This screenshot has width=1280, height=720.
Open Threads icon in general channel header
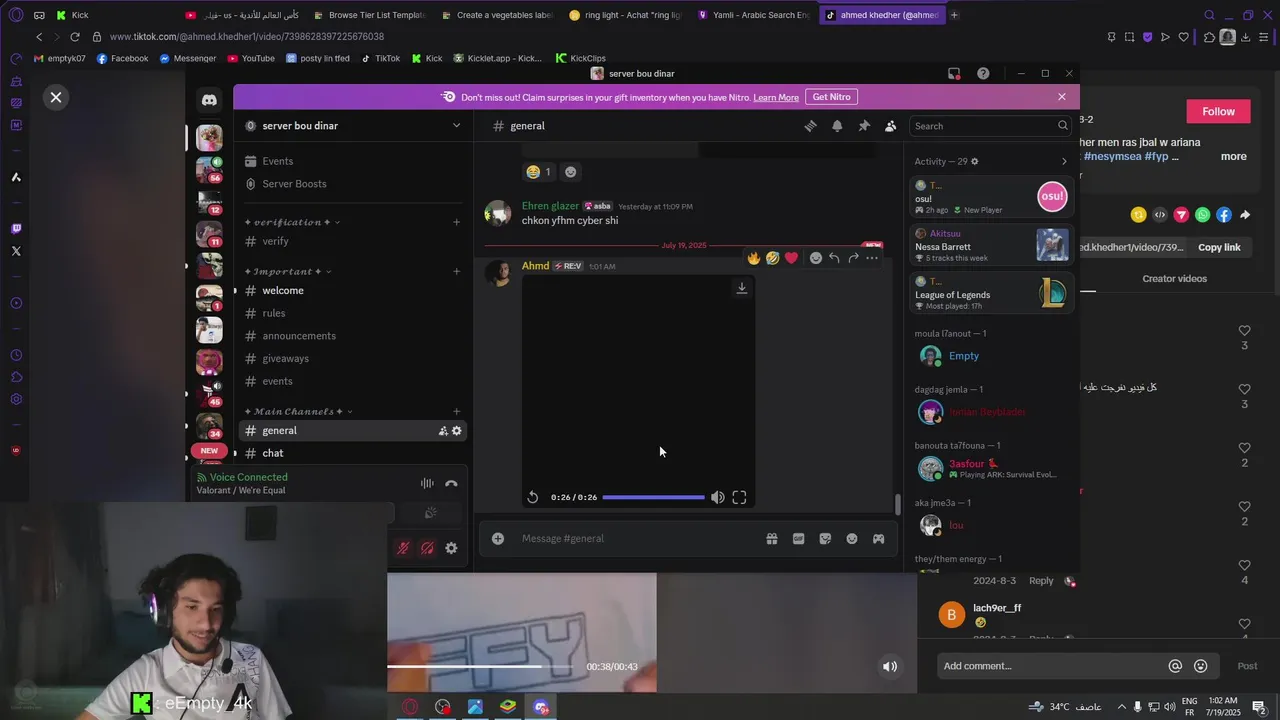tap(810, 126)
